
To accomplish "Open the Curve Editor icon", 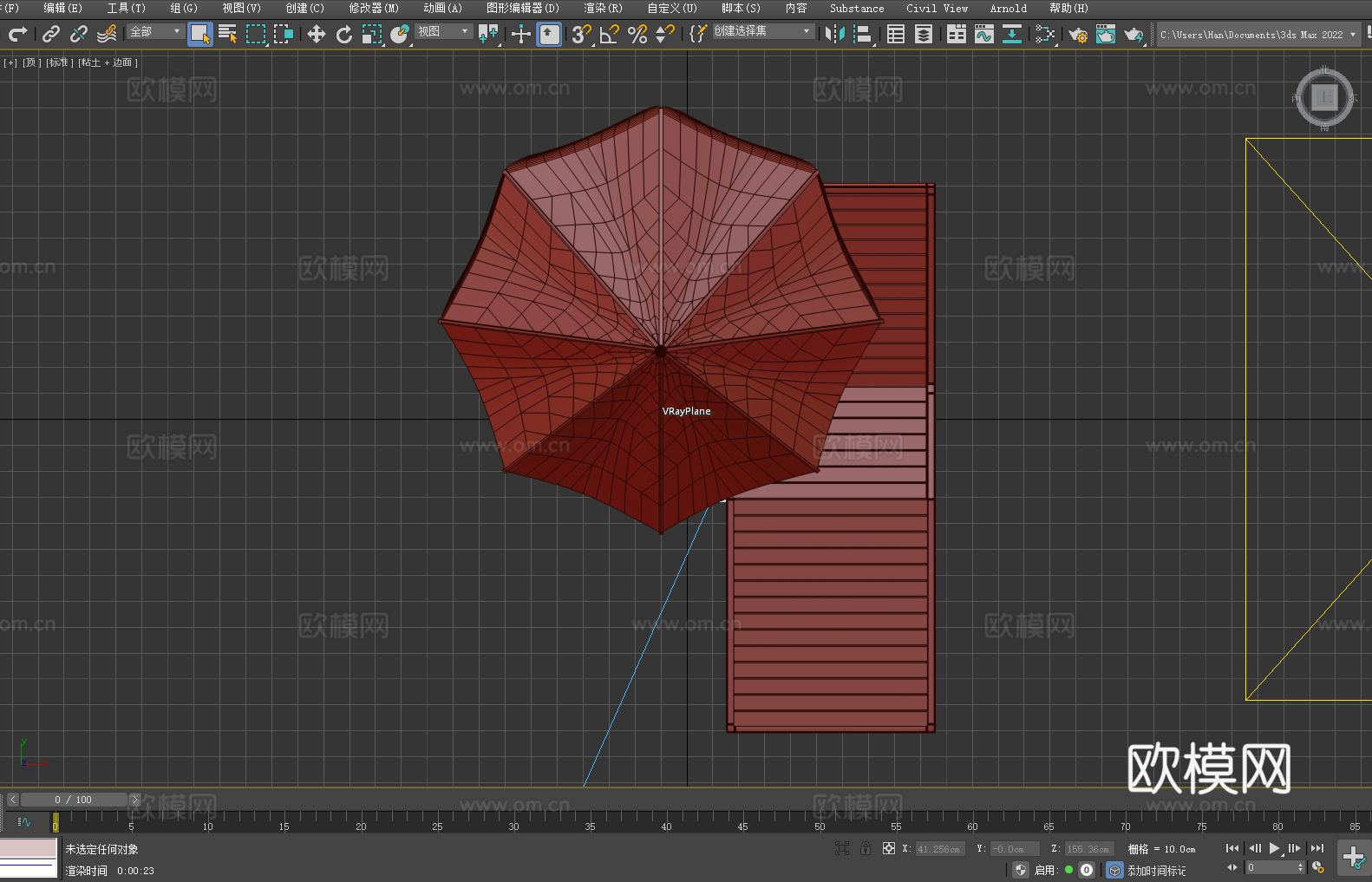I will [984, 34].
